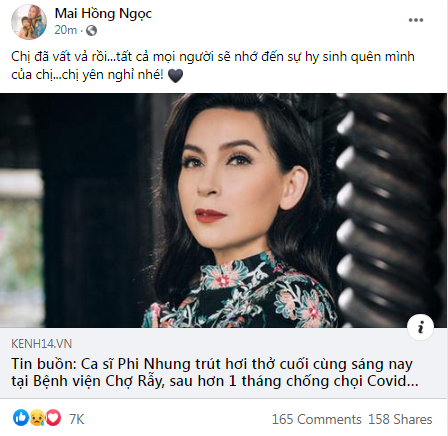Click headline text "tại Bệnh viện Chợ Rẫy"
This screenshot has height=436, width=448.
tap(88, 381)
